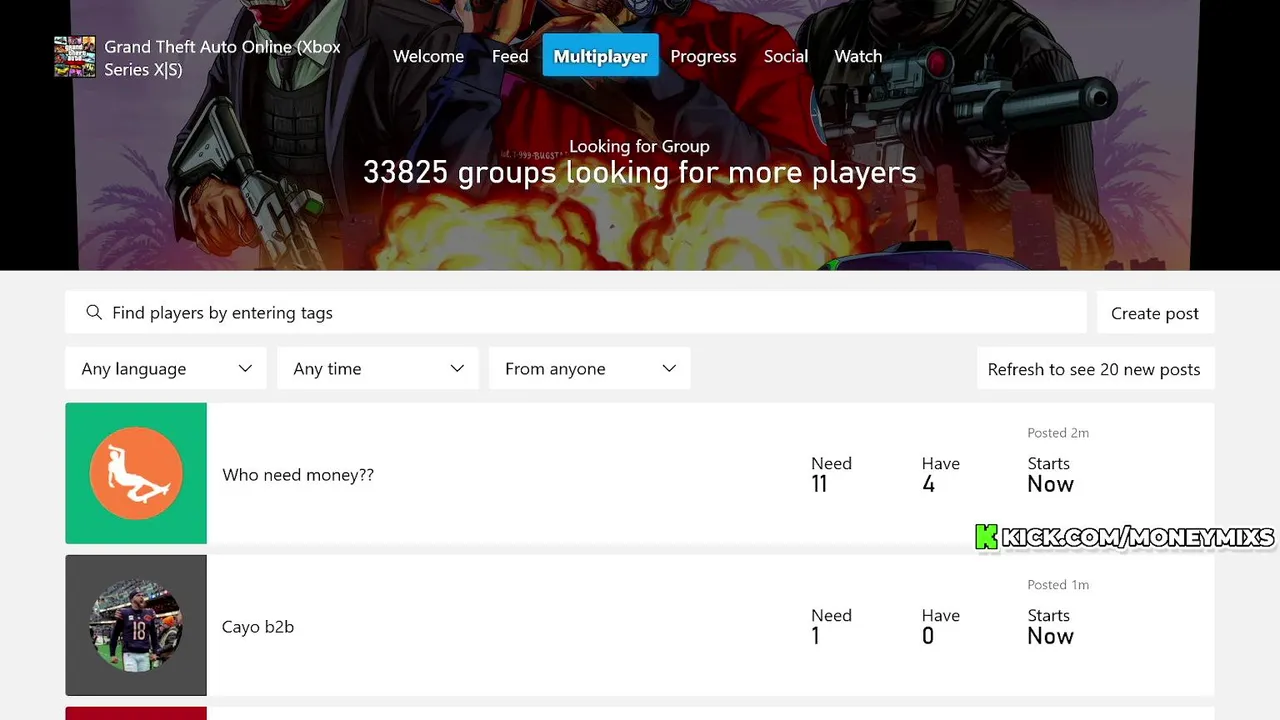Click Refresh to see 20 new posts
The height and width of the screenshot is (720, 1280).
click(1094, 369)
